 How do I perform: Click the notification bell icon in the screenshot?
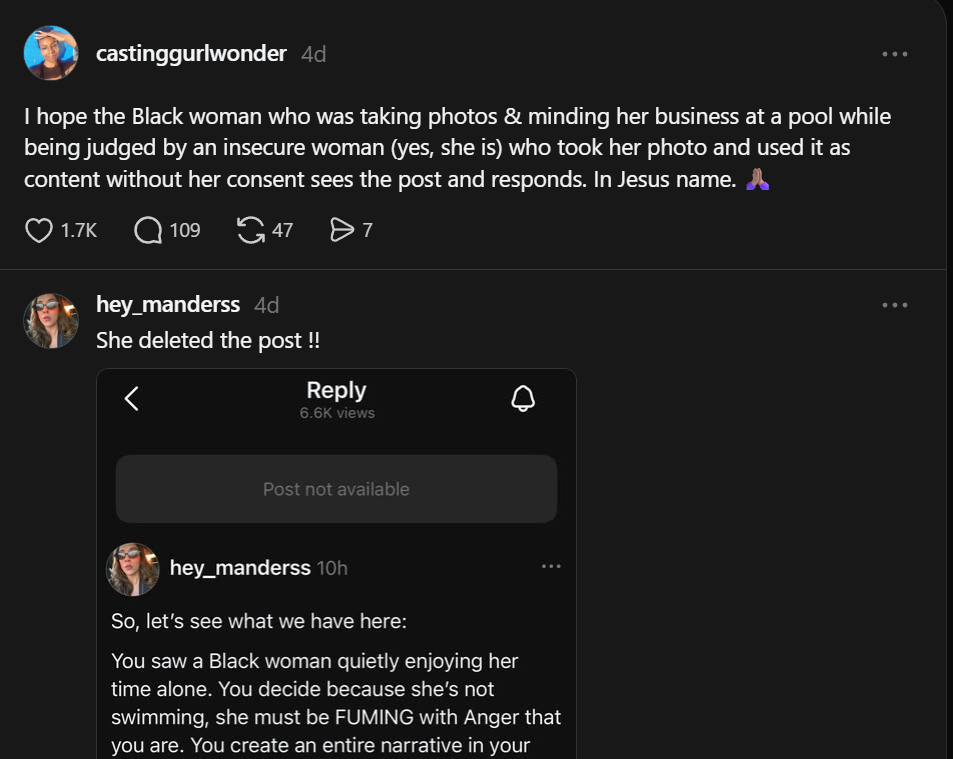point(523,399)
